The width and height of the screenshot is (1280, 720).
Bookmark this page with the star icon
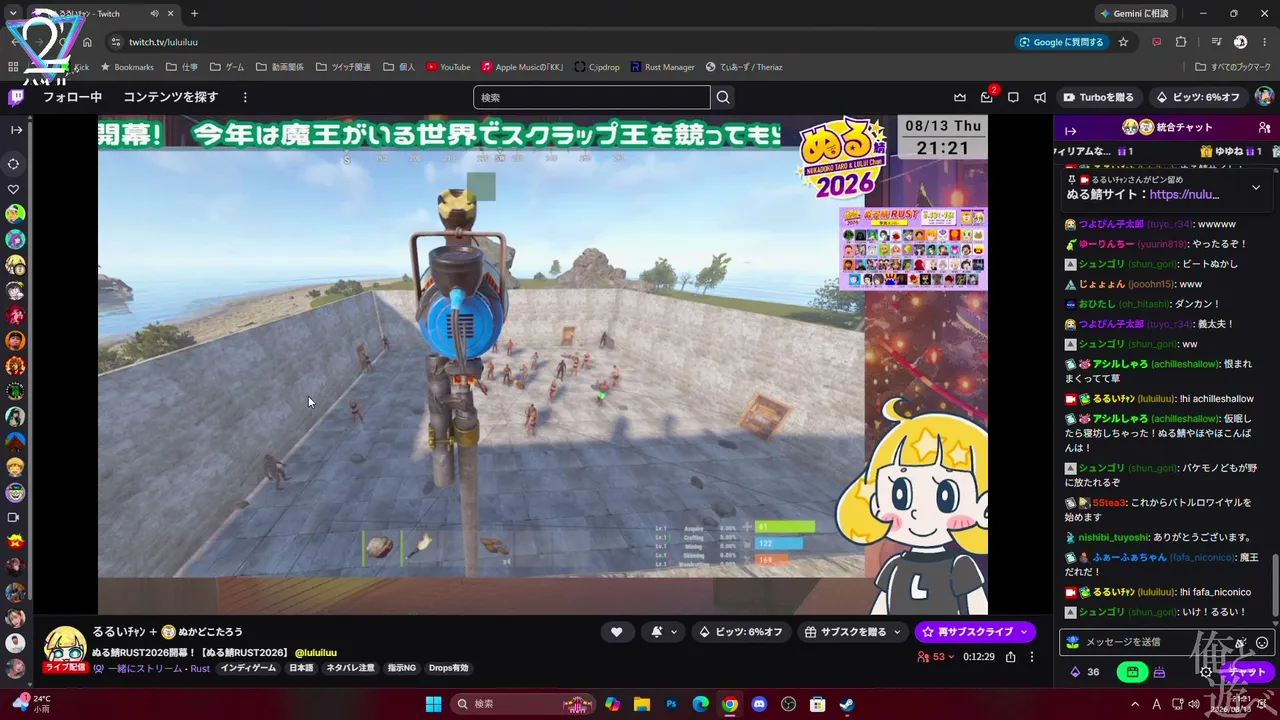click(1123, 42)
